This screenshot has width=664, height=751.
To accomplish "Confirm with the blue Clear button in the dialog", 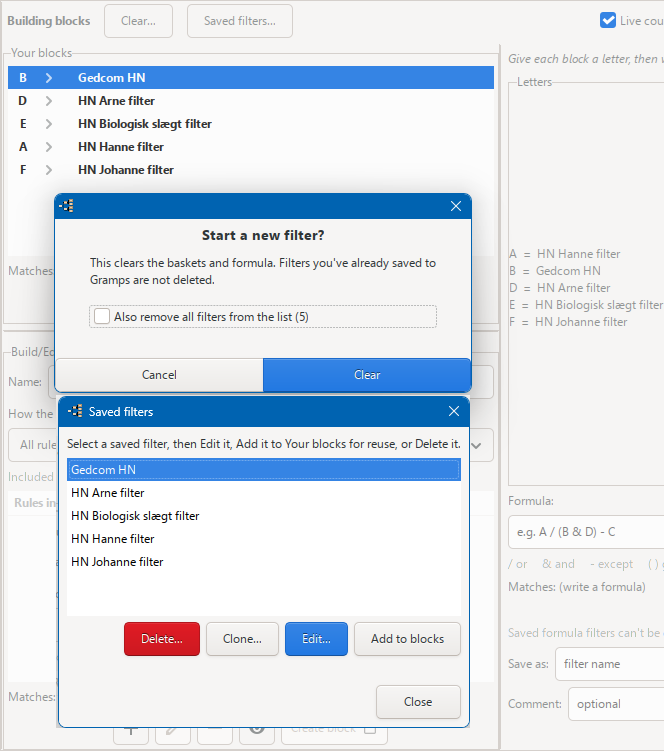I will click(x=367, y=375).
